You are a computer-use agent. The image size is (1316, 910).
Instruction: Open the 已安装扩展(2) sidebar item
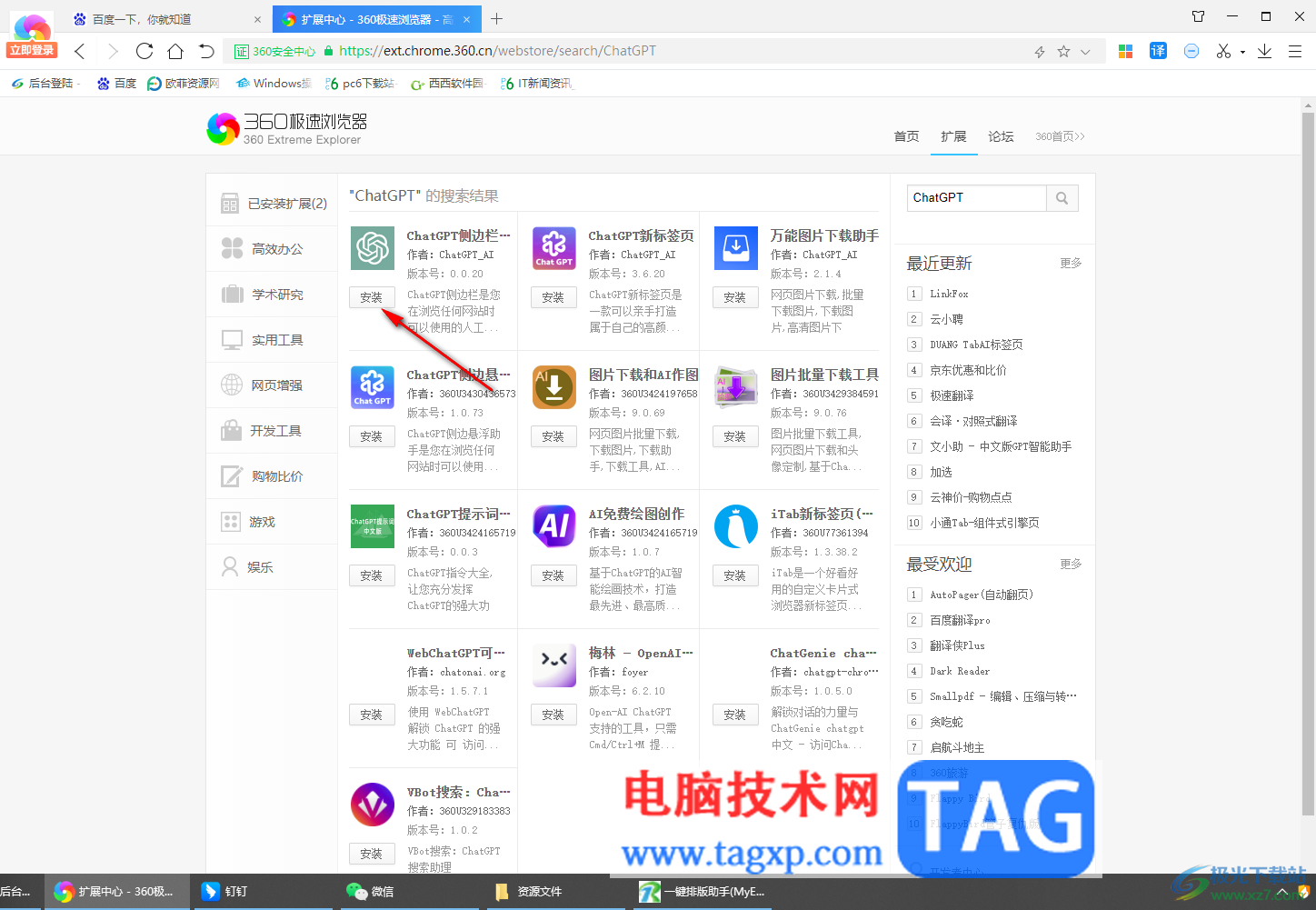pyautogui.click(x=272, y=204)
